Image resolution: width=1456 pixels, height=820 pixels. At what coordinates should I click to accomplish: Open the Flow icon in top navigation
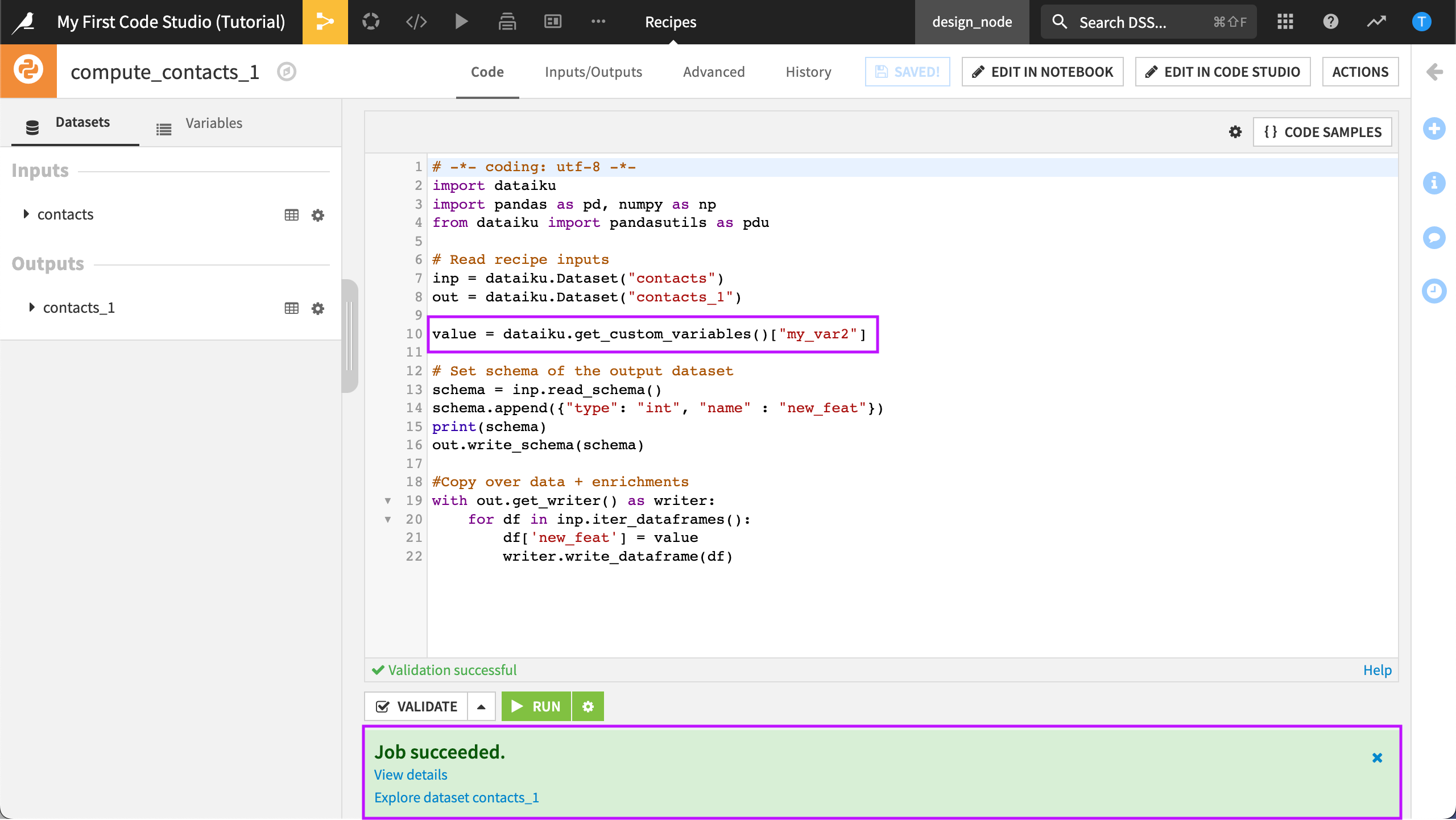[x=325, y=22]
